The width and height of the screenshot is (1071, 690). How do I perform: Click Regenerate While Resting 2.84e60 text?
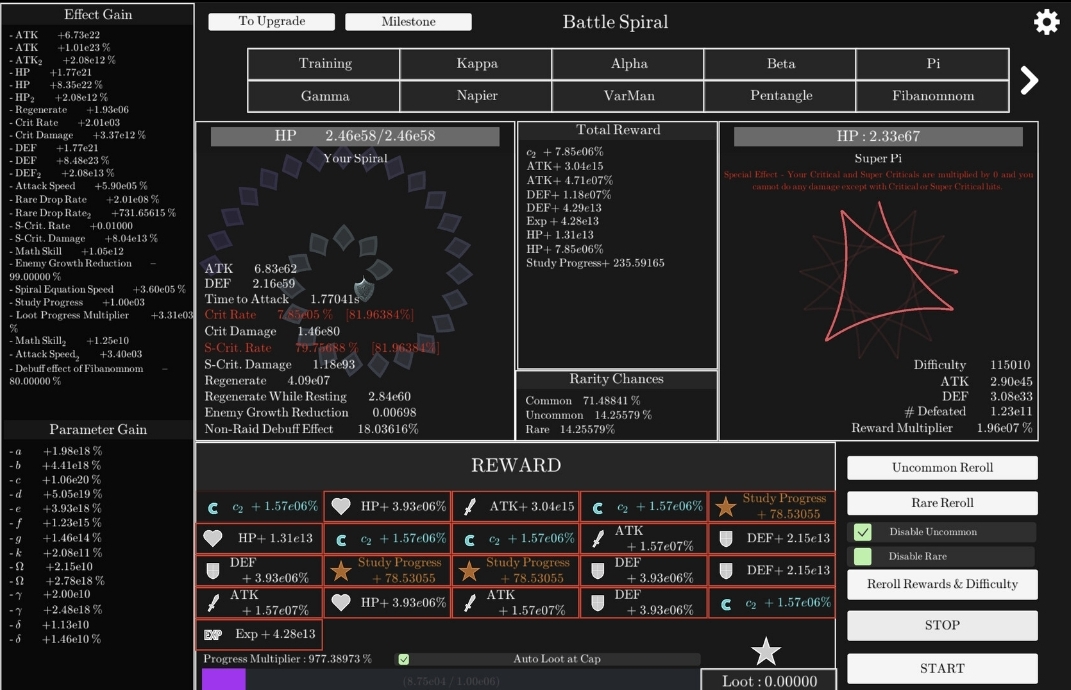pos(307,397)
